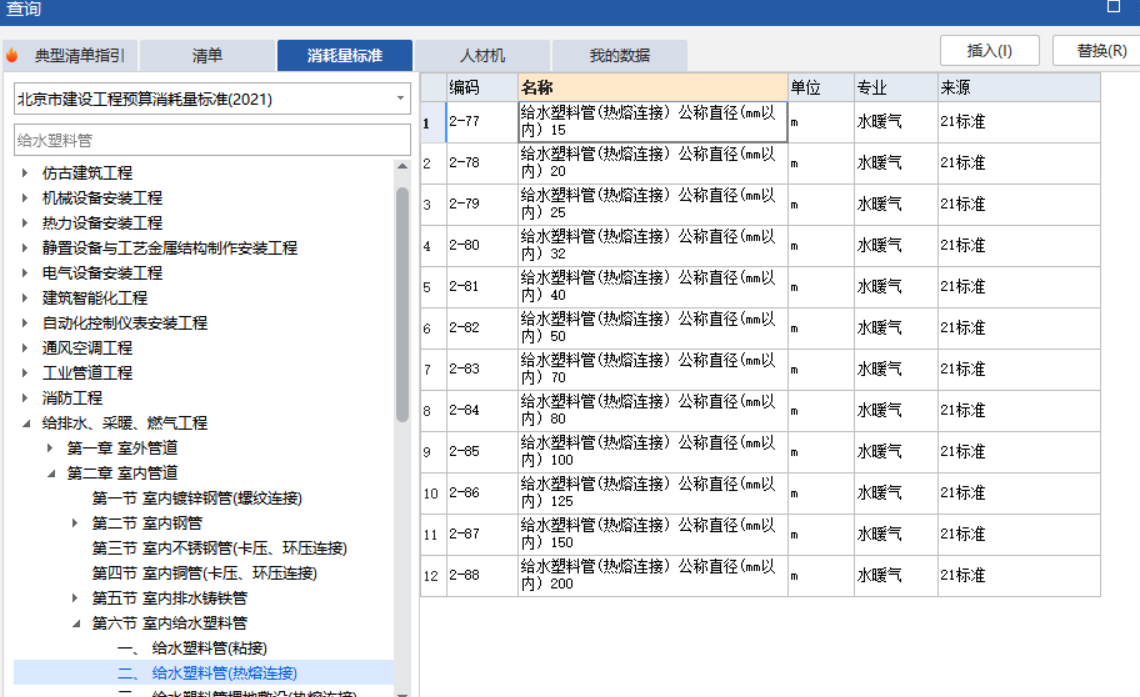Switch to the 我的数据 tab
This screenshot has height=697, width=1140.
pyautogui.click(x=619, y=55)
